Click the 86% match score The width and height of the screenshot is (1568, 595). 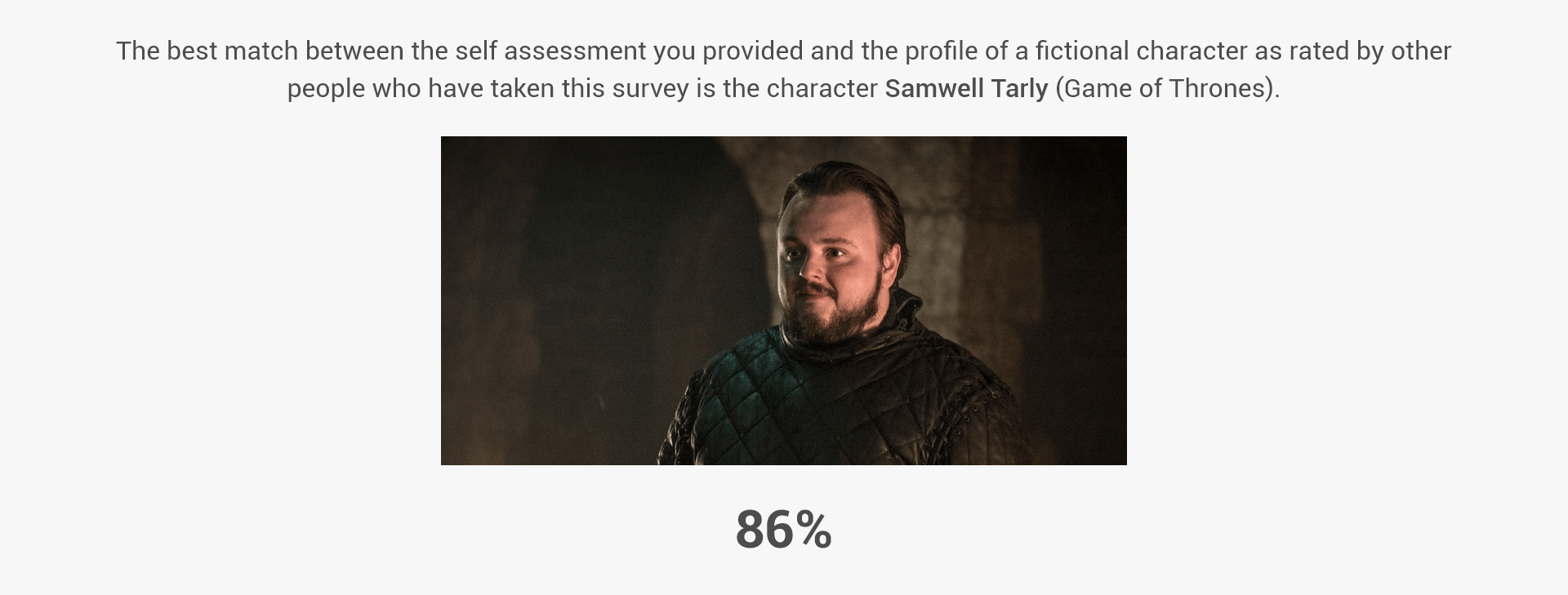point(782,530)
